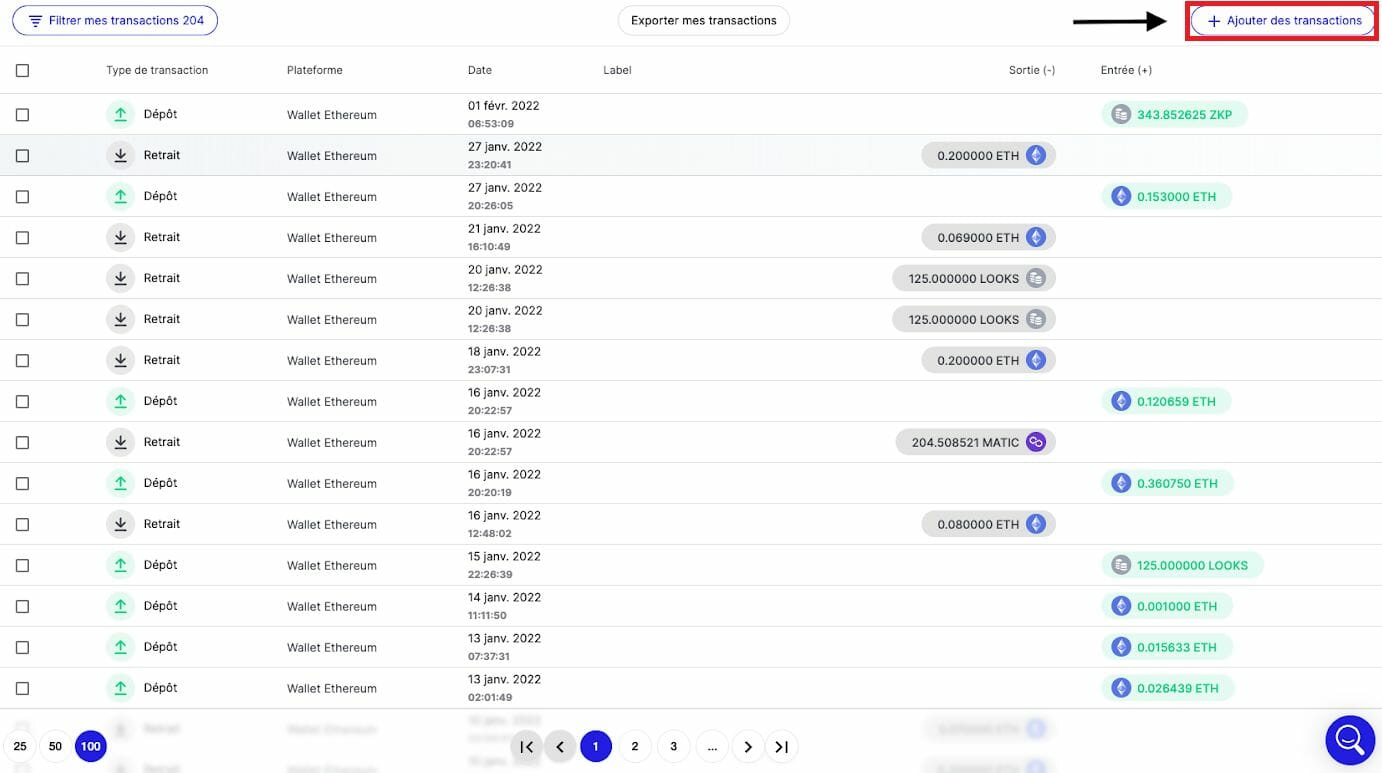Open Filtrer mes transactions filter
The height and width of the screenshot is (773, 1382).
[x=115, y=20]
